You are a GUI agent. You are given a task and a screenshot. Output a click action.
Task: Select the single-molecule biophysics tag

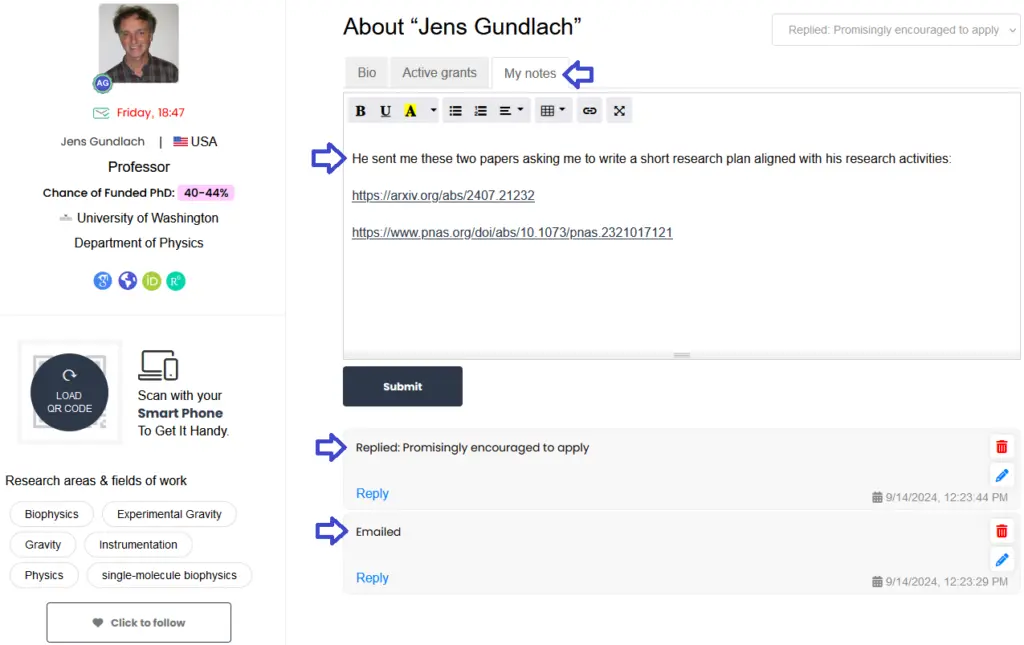click(169, 575)
